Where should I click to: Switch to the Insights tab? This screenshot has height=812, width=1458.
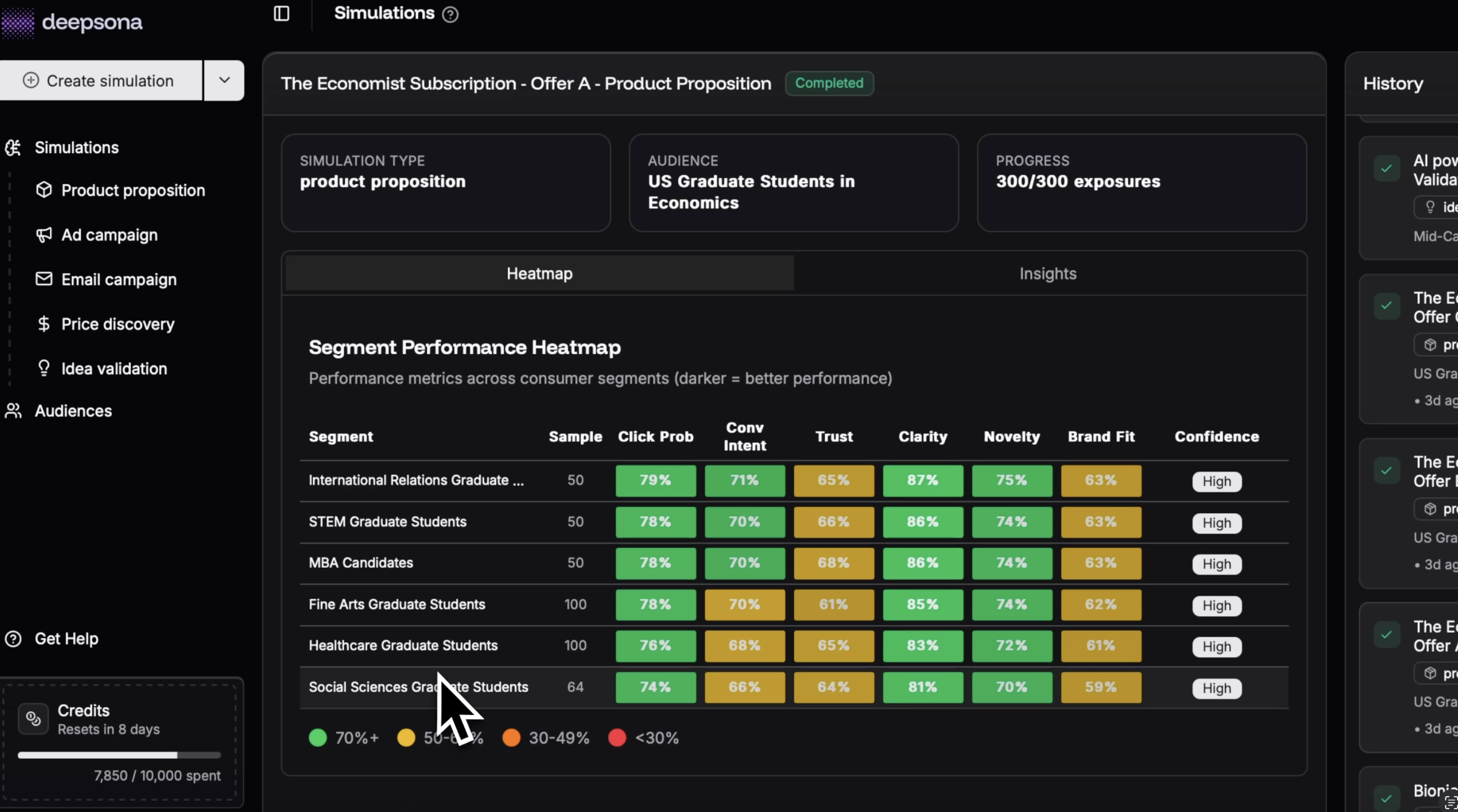point(1048,274)
